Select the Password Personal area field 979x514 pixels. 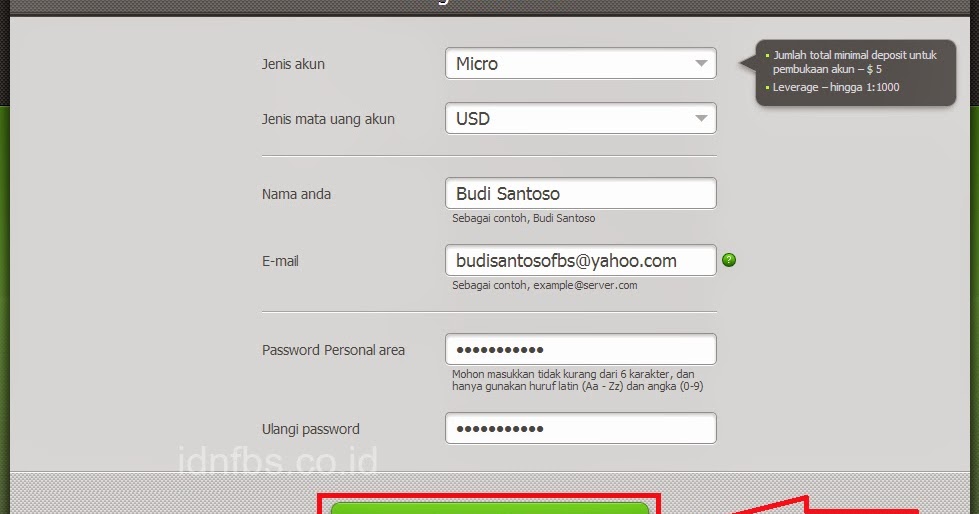coord(581,349)
